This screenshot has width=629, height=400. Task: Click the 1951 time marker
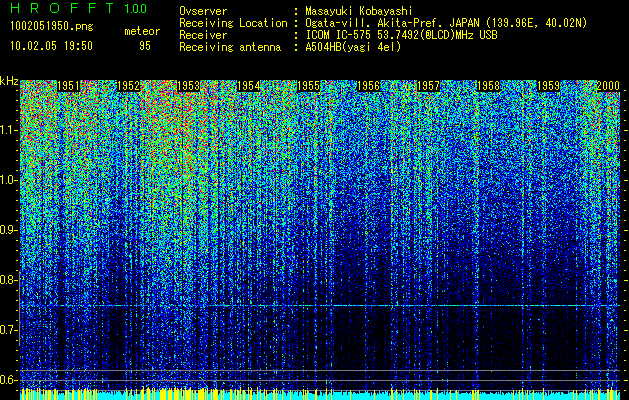69,86
